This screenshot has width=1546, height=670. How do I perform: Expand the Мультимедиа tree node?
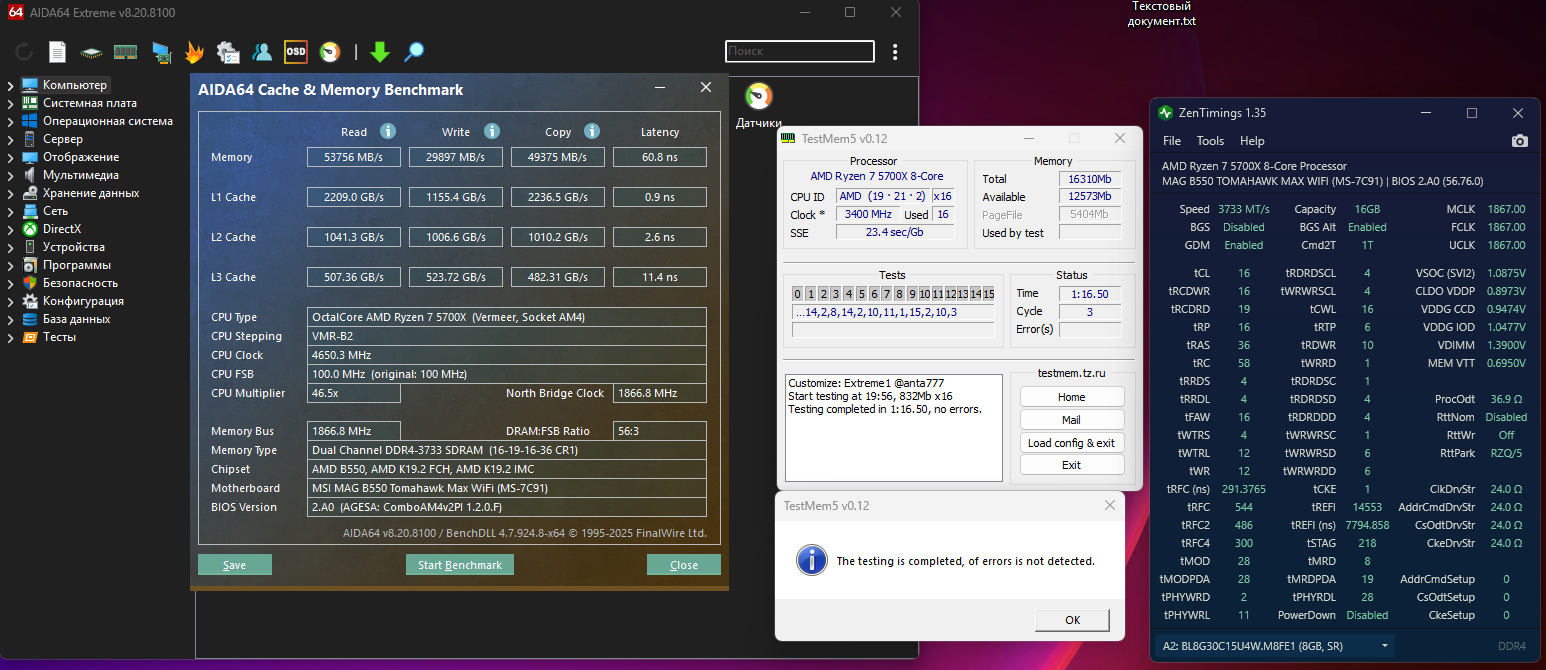(10, 175)
